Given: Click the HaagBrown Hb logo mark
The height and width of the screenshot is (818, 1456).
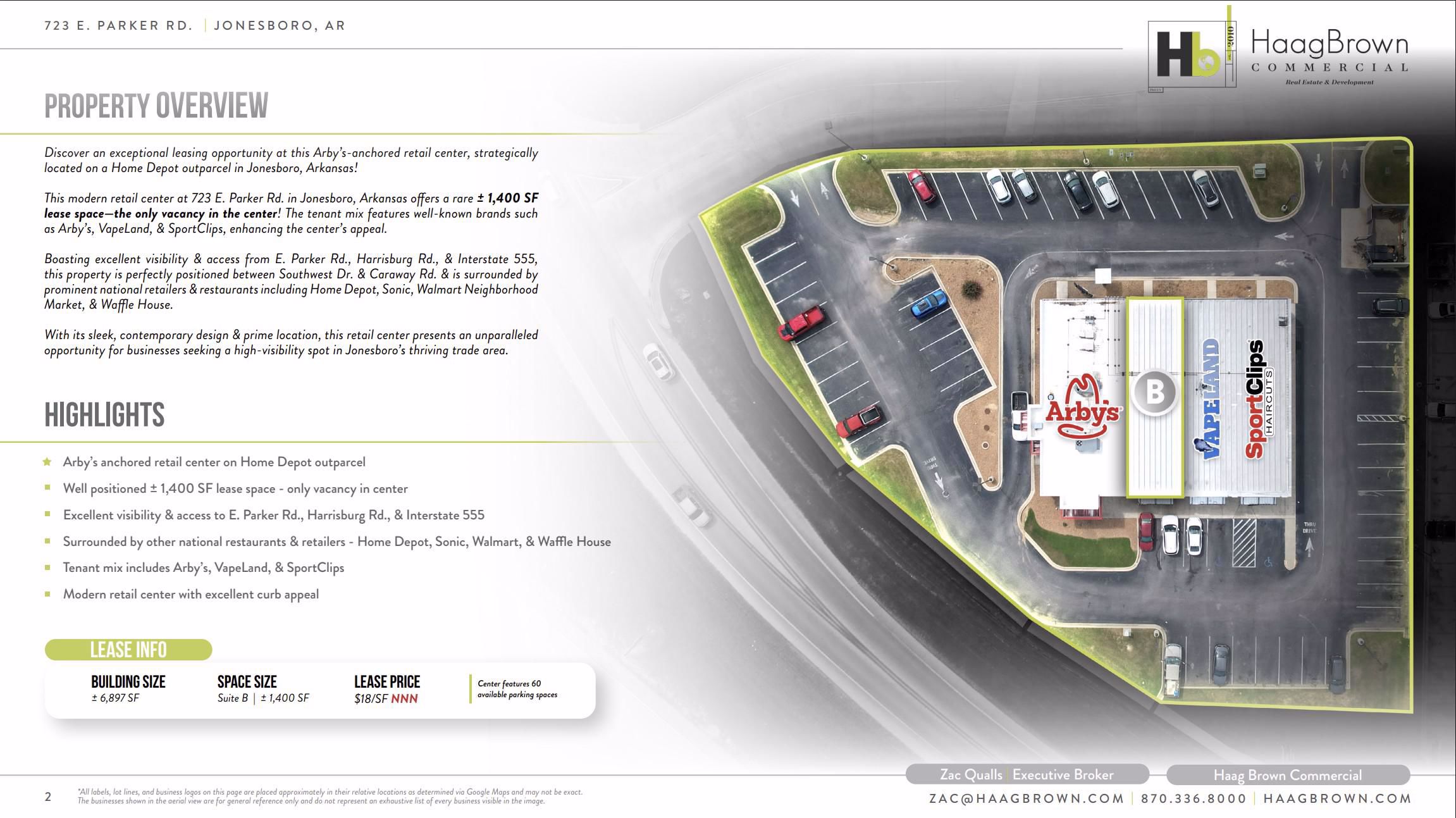Looking at the screenshot, I should tap(1192, 55).
